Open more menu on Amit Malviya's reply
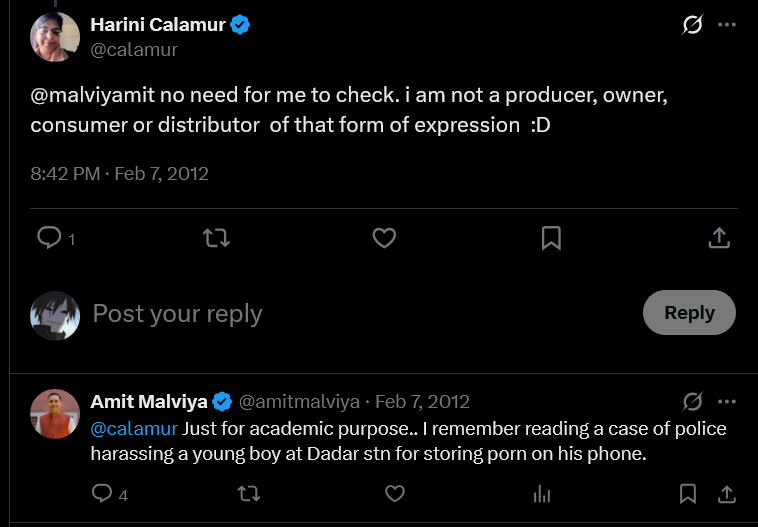The height and width of the screenshot is (527, 758). (727, 401)
